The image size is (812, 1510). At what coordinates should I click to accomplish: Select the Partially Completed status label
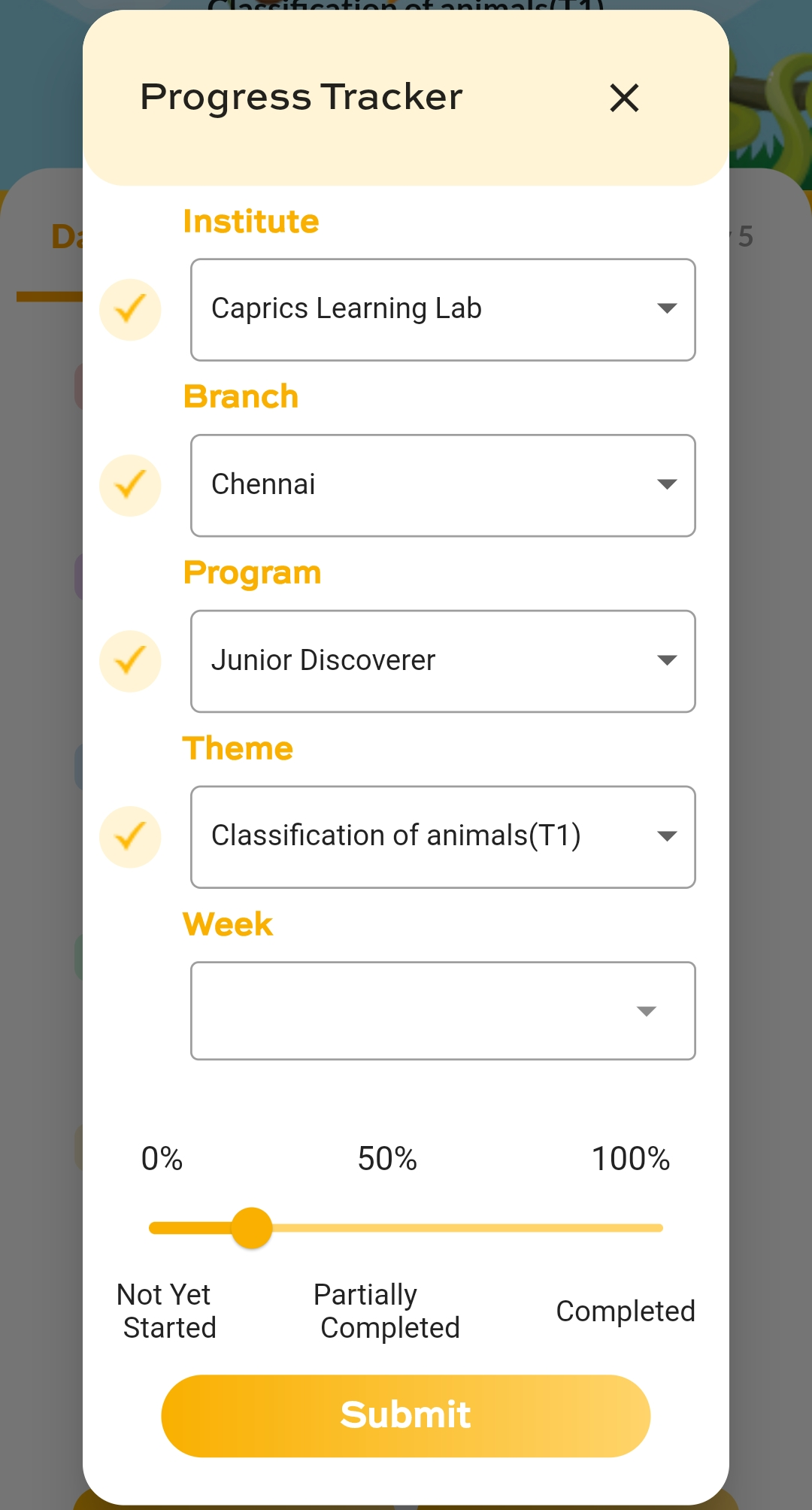click(388, 1311)
